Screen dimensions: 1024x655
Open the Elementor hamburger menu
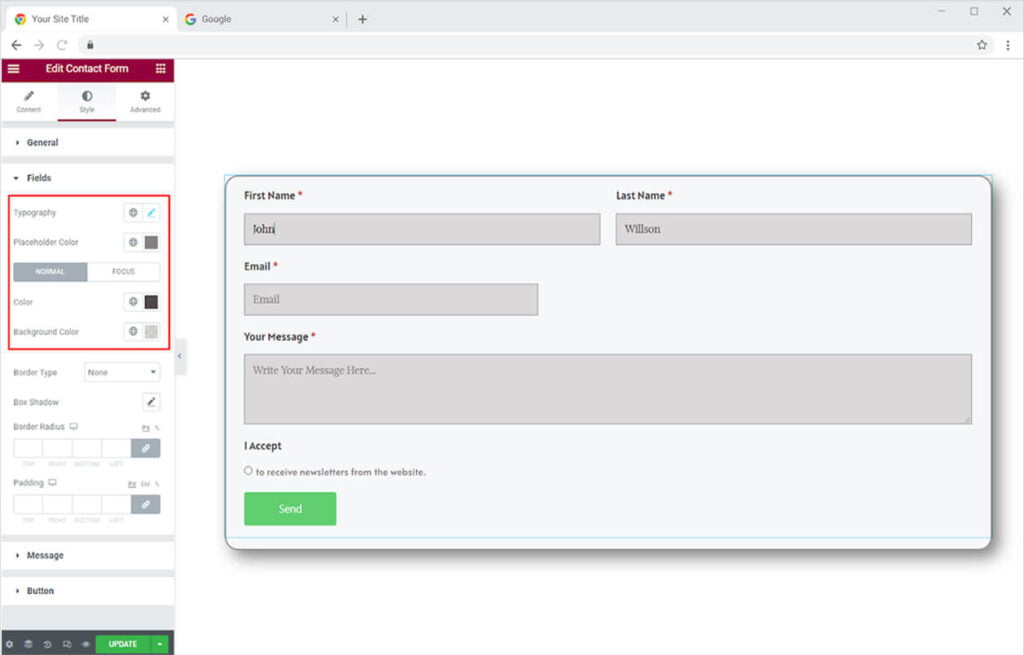[13, 69]
